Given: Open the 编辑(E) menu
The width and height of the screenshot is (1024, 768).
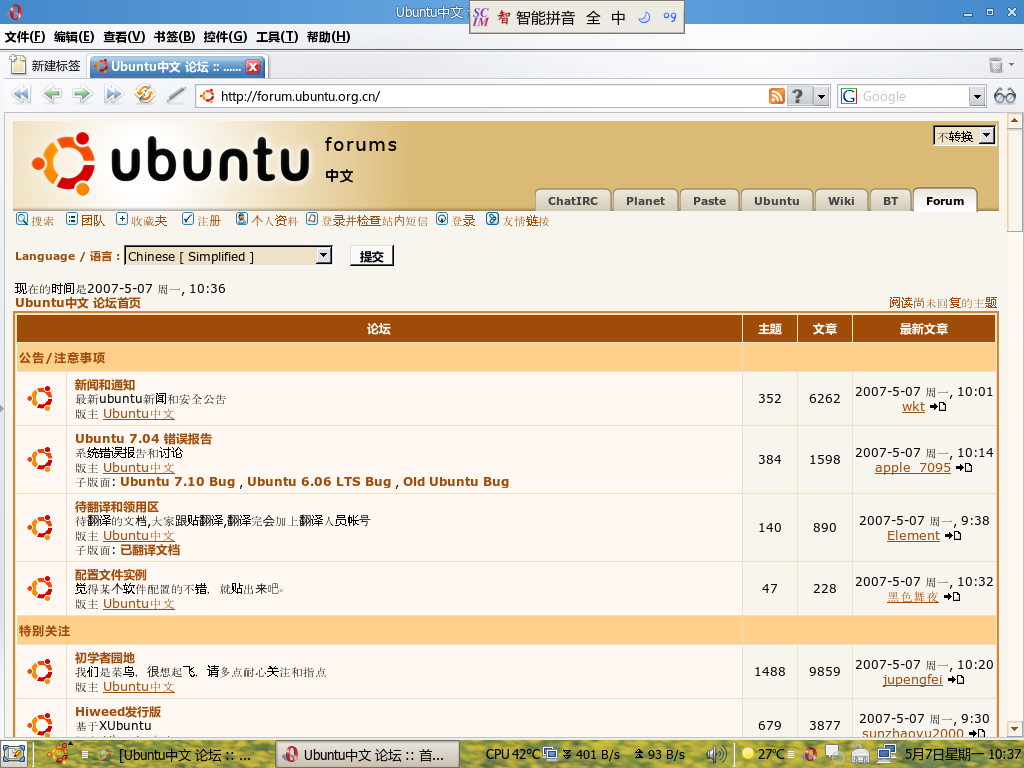Looking at the screenshot, I should pos(74,37).
